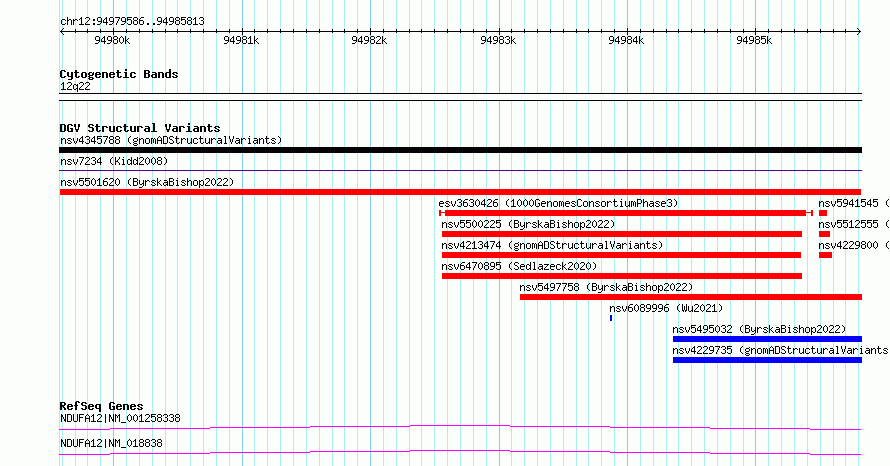Open the nsv4213474 (gnomADStructuralVariants) label
Image resolution: width=890 pixels, height=466 pixels.
[552, 245]
